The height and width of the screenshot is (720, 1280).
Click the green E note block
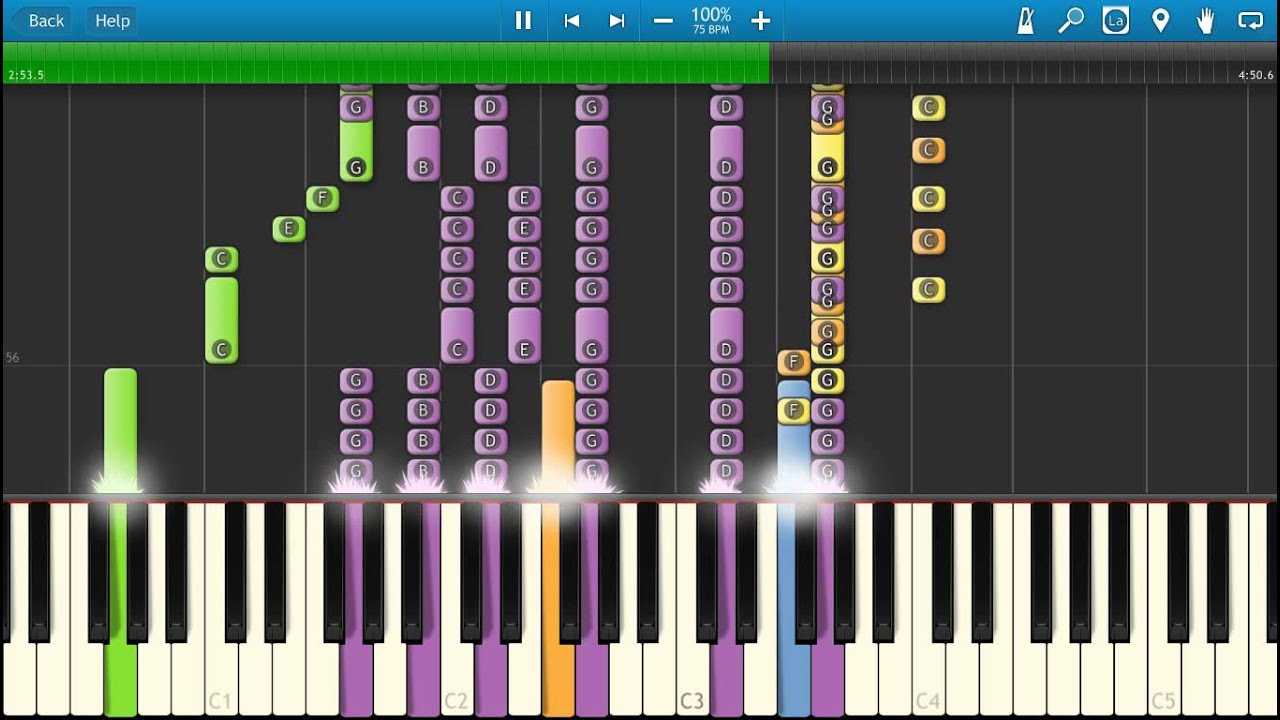288,229
